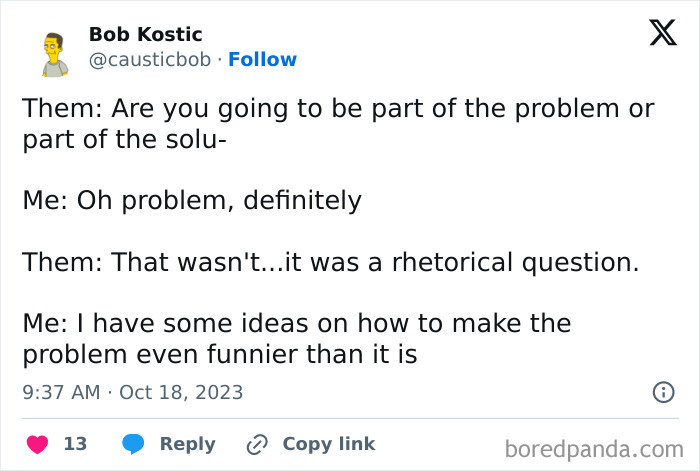Open the 9:37 AM time stamp
Image resolution: width=700 pixels, height=471 pixels.
pyautogui.click(x=60, y=392)
